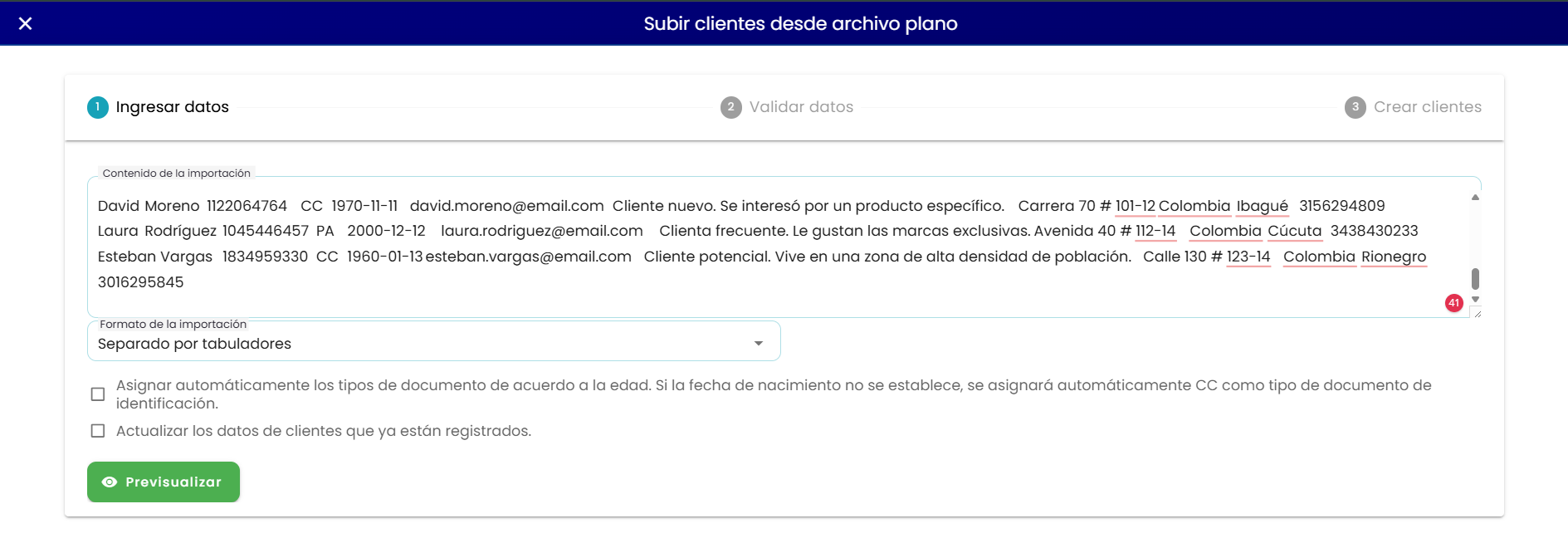The width and height of the screenshot is (1568, 543).
Task: Click the eye icon in Previsualizar
Action: click(110, 482)
